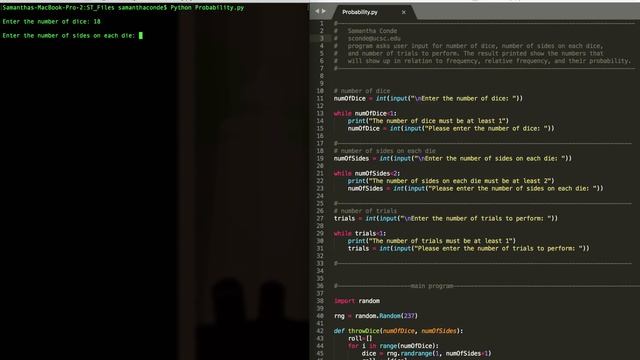The width and height of the screenshot is (640, 360).
Task: Click the terminal command 'Python Probability.py'
Action: pyautogui.click(x=207, y=8)
